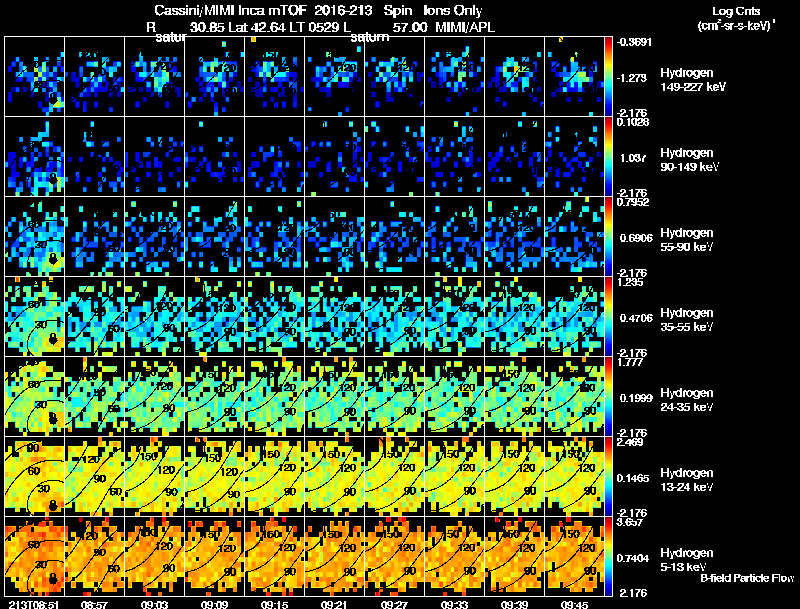The width and height of the screenshot is (800, 609).
Task: Click the colorbar value "0.7404"
Action: (633, 558)
